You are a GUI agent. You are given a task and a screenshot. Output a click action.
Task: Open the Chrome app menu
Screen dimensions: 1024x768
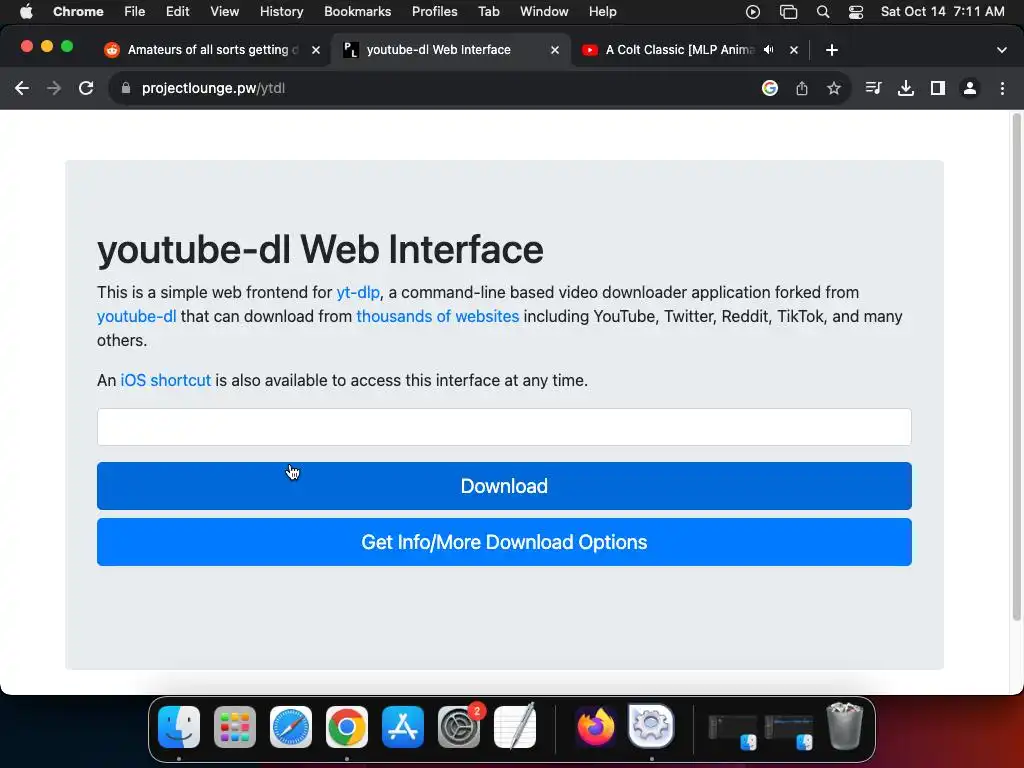click(x=78, y=12)
